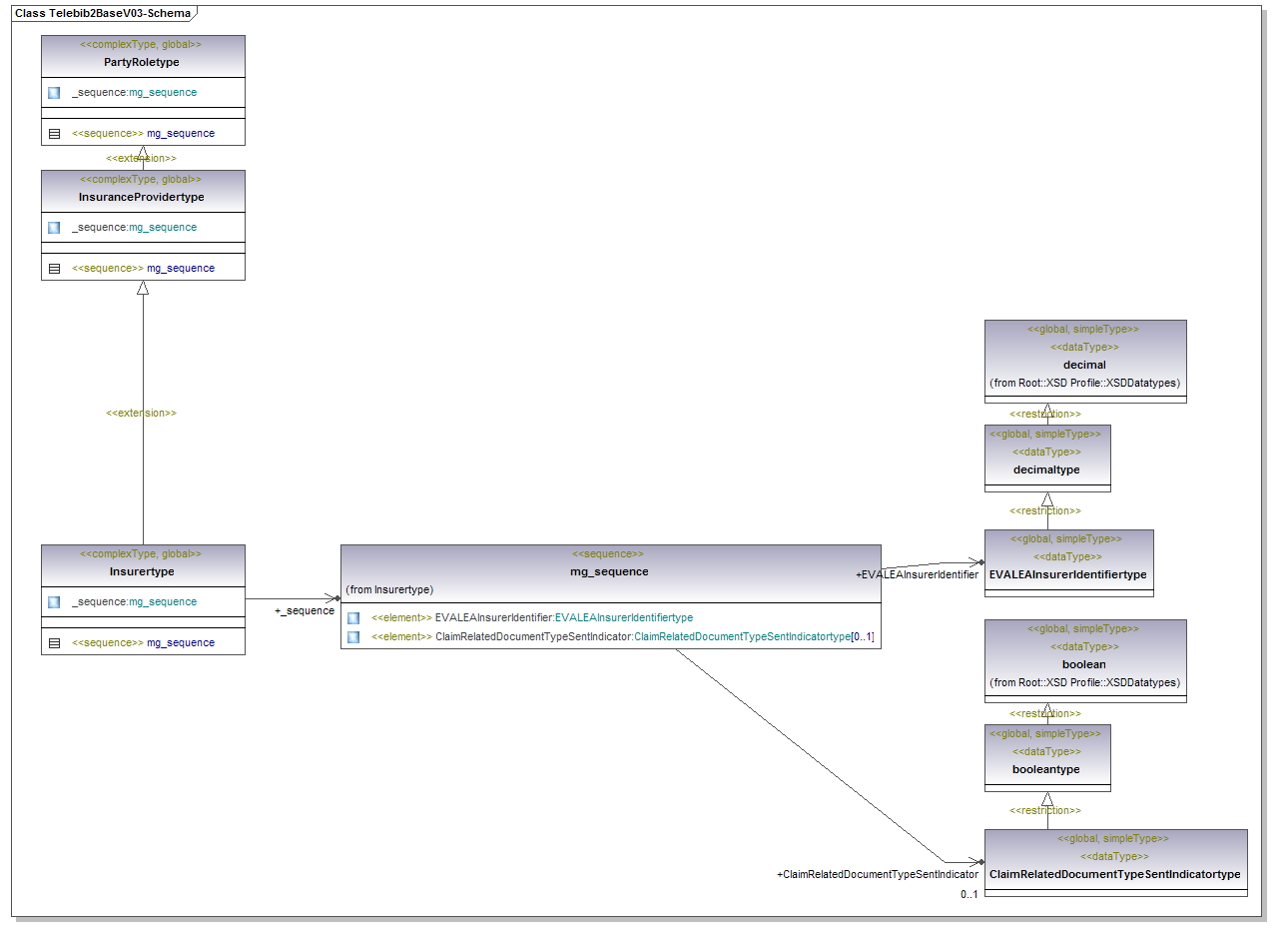Select the mg_sequence class header in the center

609,571
